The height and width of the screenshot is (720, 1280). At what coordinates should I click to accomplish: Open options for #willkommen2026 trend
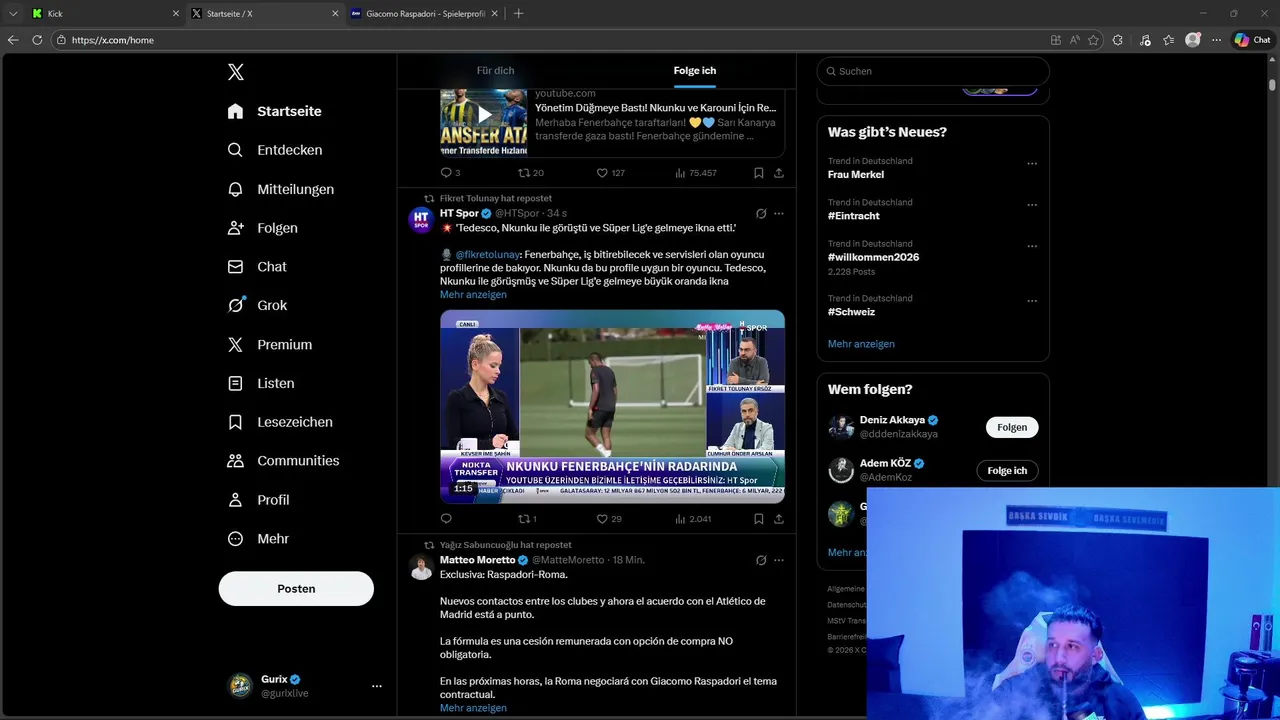[x=1032, y=246]
